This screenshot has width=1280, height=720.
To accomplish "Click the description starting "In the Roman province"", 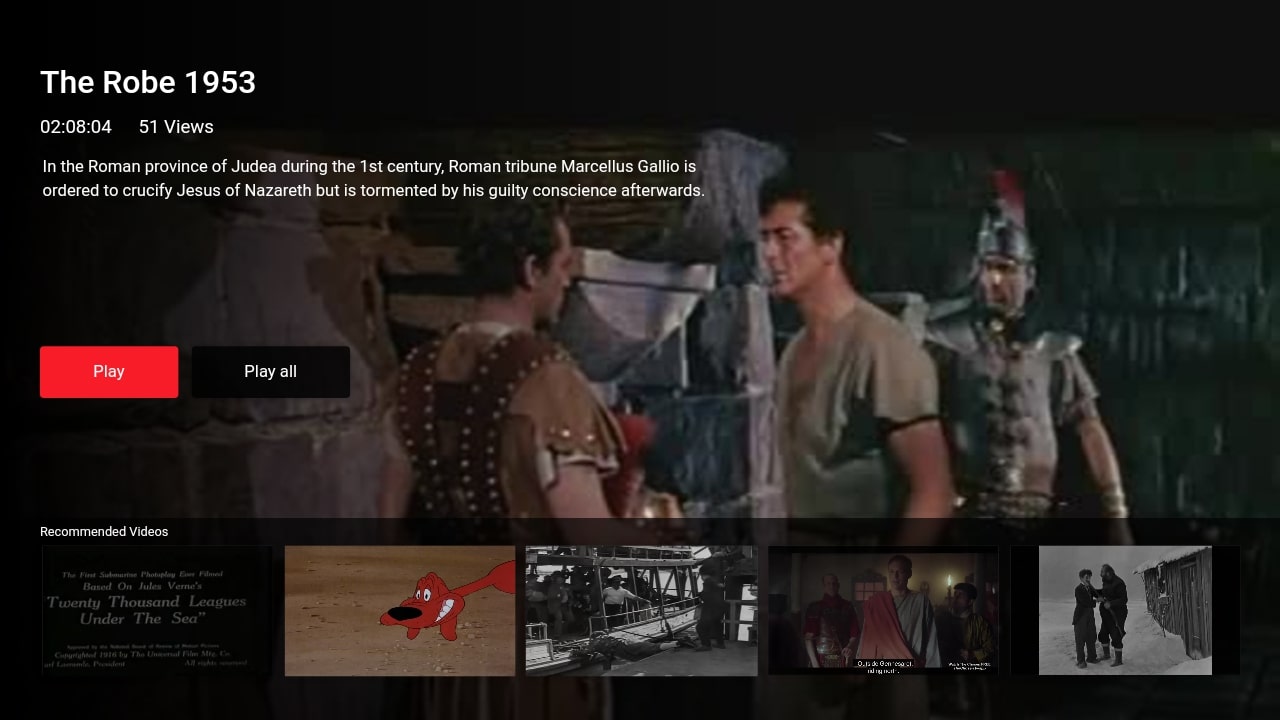I will click(x=373, y=178).
